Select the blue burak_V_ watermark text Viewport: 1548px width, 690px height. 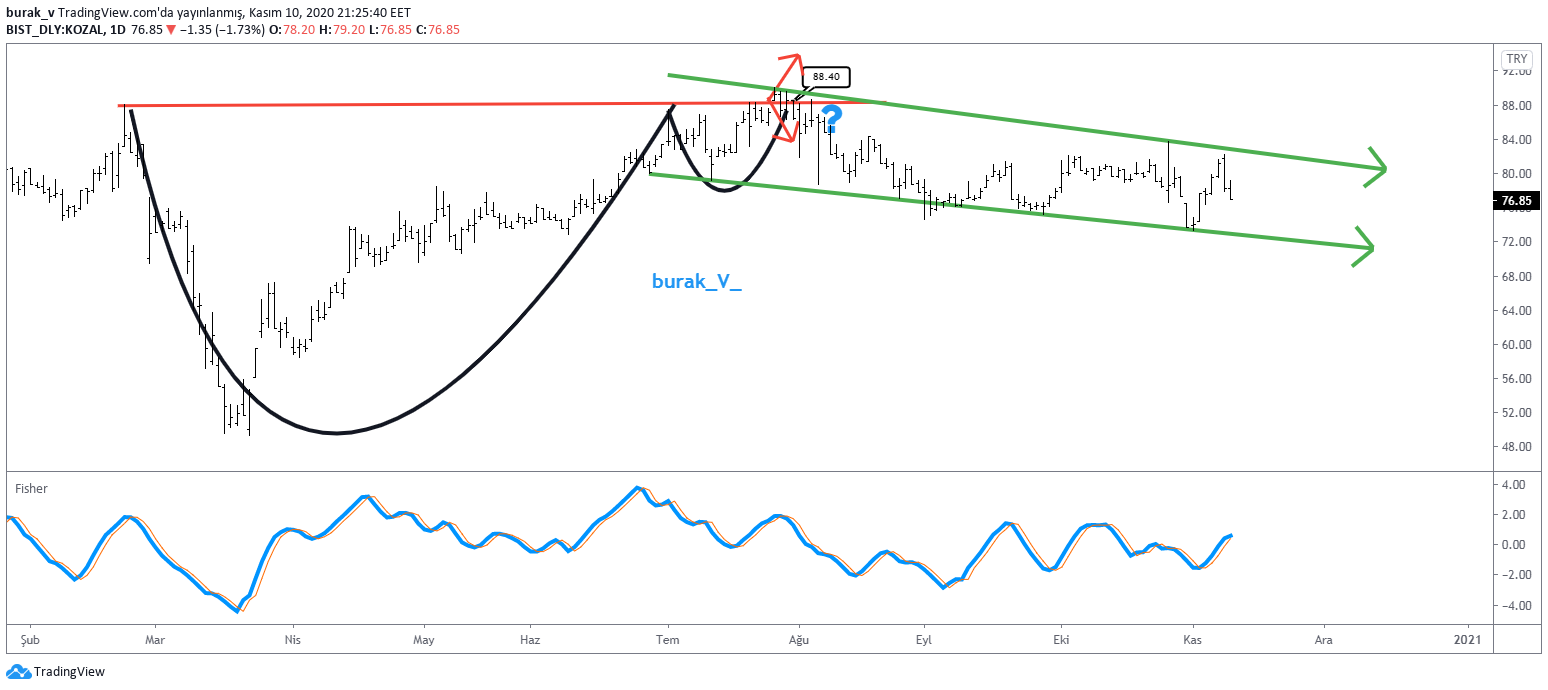click(697, 282)
